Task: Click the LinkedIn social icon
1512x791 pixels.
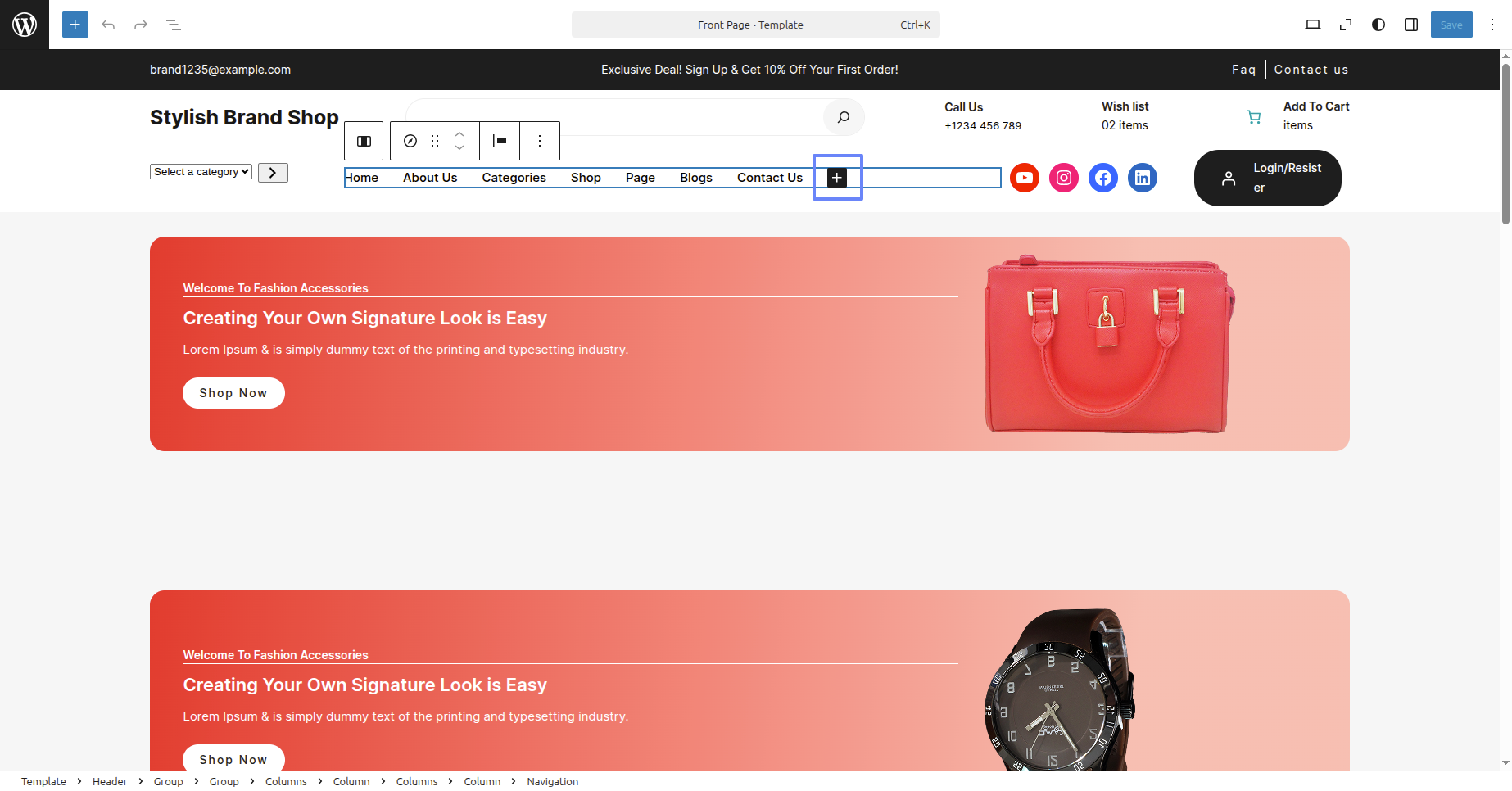Action: point(1143,178)
